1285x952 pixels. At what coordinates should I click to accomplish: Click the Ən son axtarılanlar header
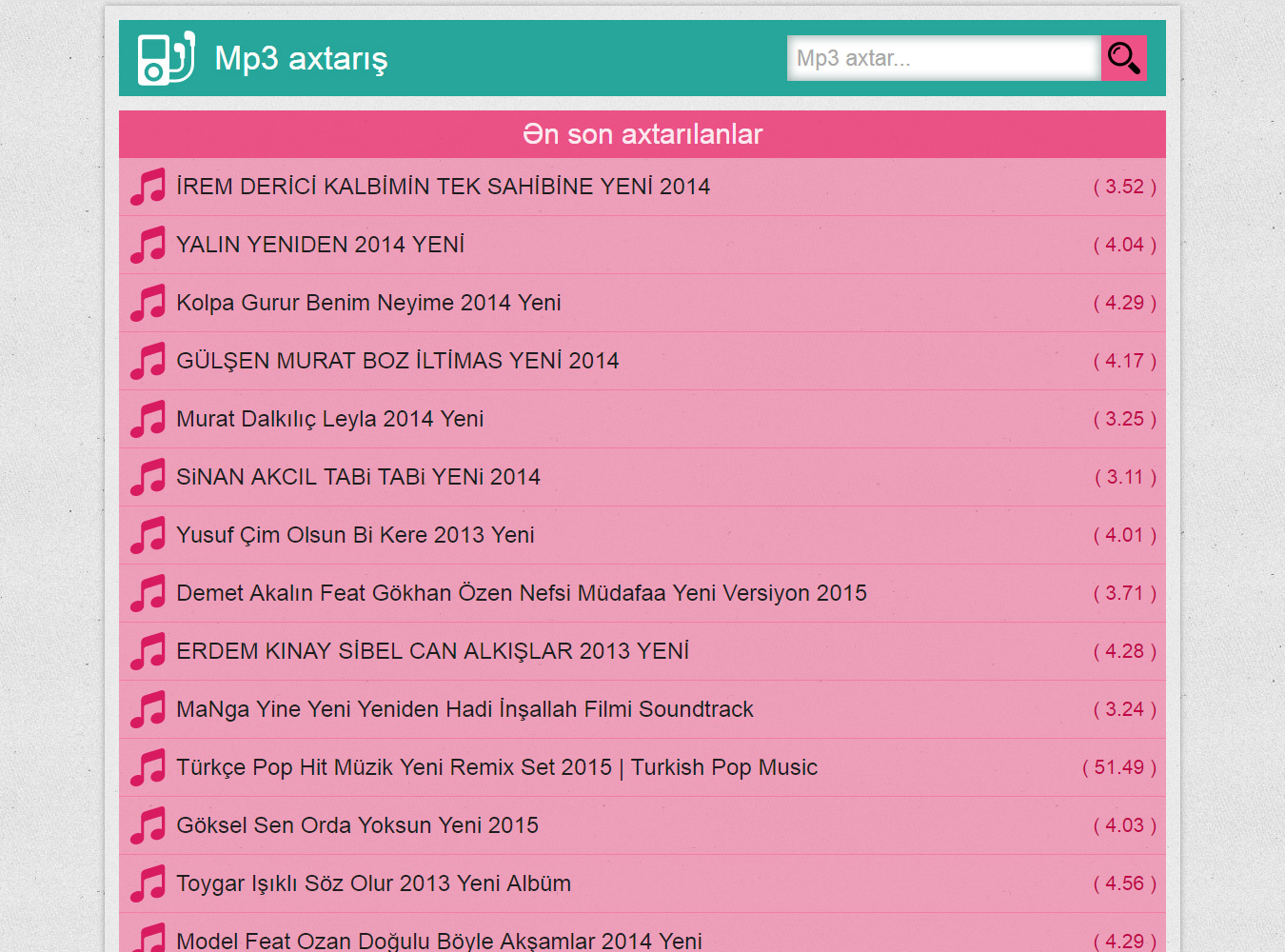tap(642, 134)
